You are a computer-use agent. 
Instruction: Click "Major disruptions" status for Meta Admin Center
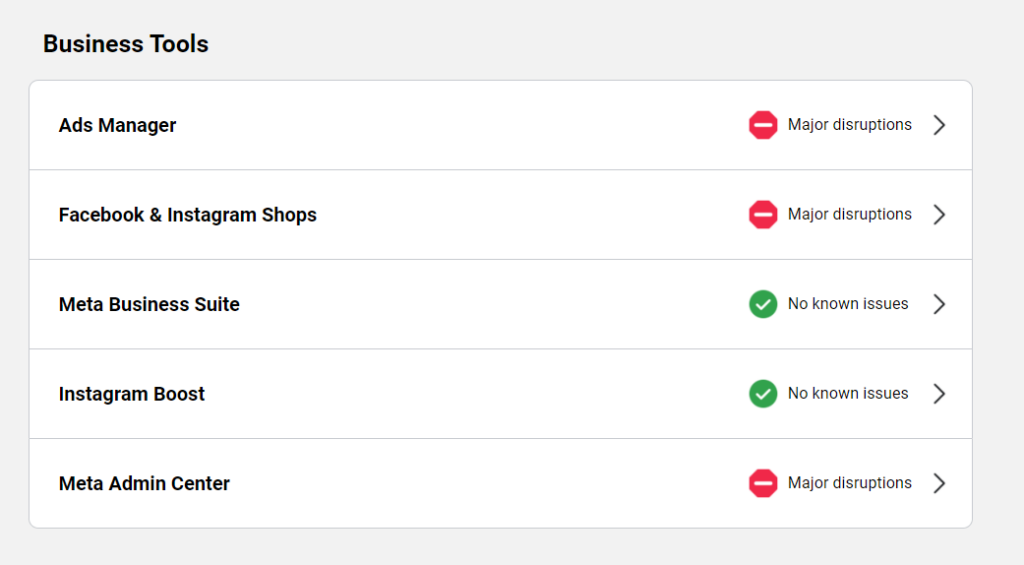(849, 483)
